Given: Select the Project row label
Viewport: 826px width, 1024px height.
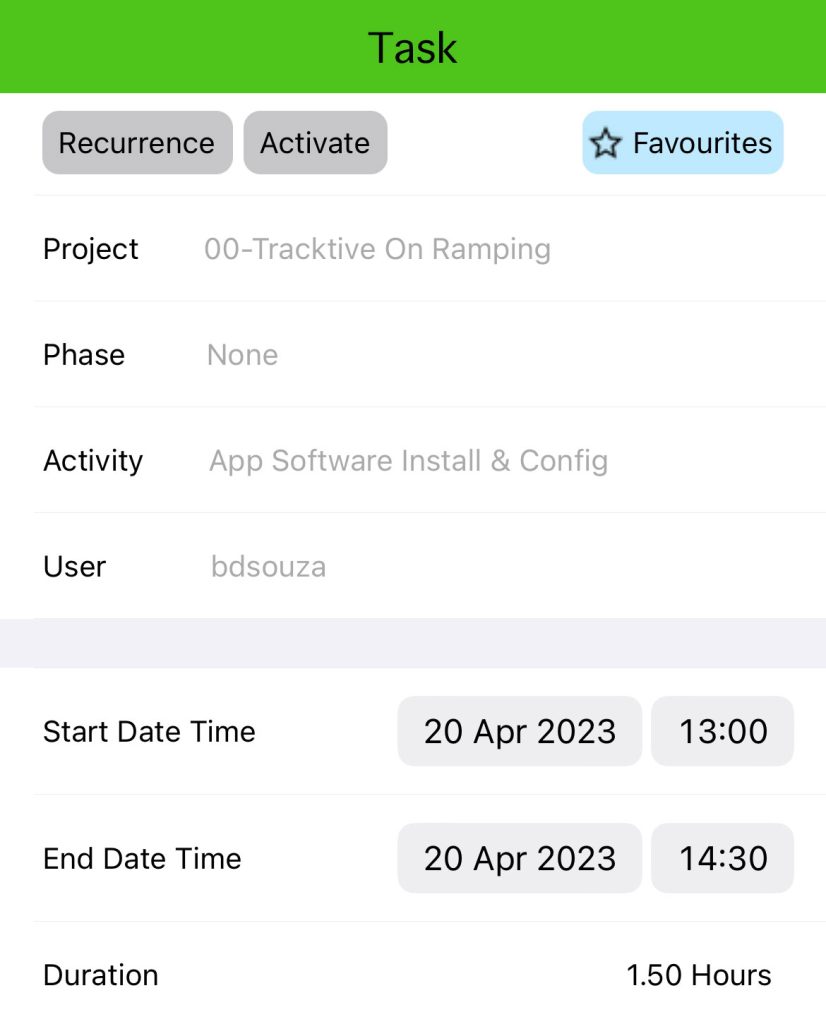Looking at the screenshot, I should tap(90, 249).
